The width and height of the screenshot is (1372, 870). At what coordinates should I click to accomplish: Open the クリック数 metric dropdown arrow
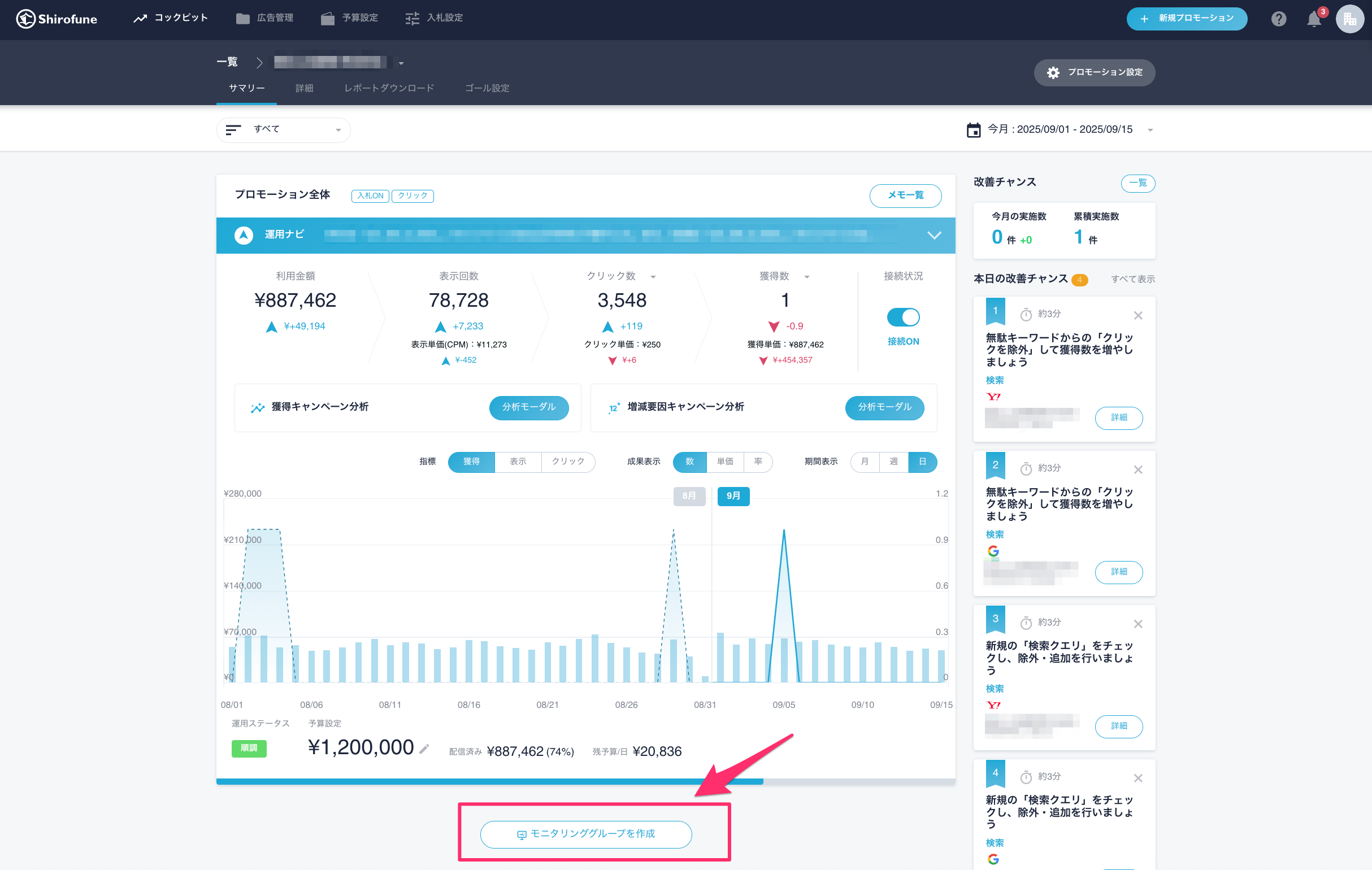(x=653, y=277)
